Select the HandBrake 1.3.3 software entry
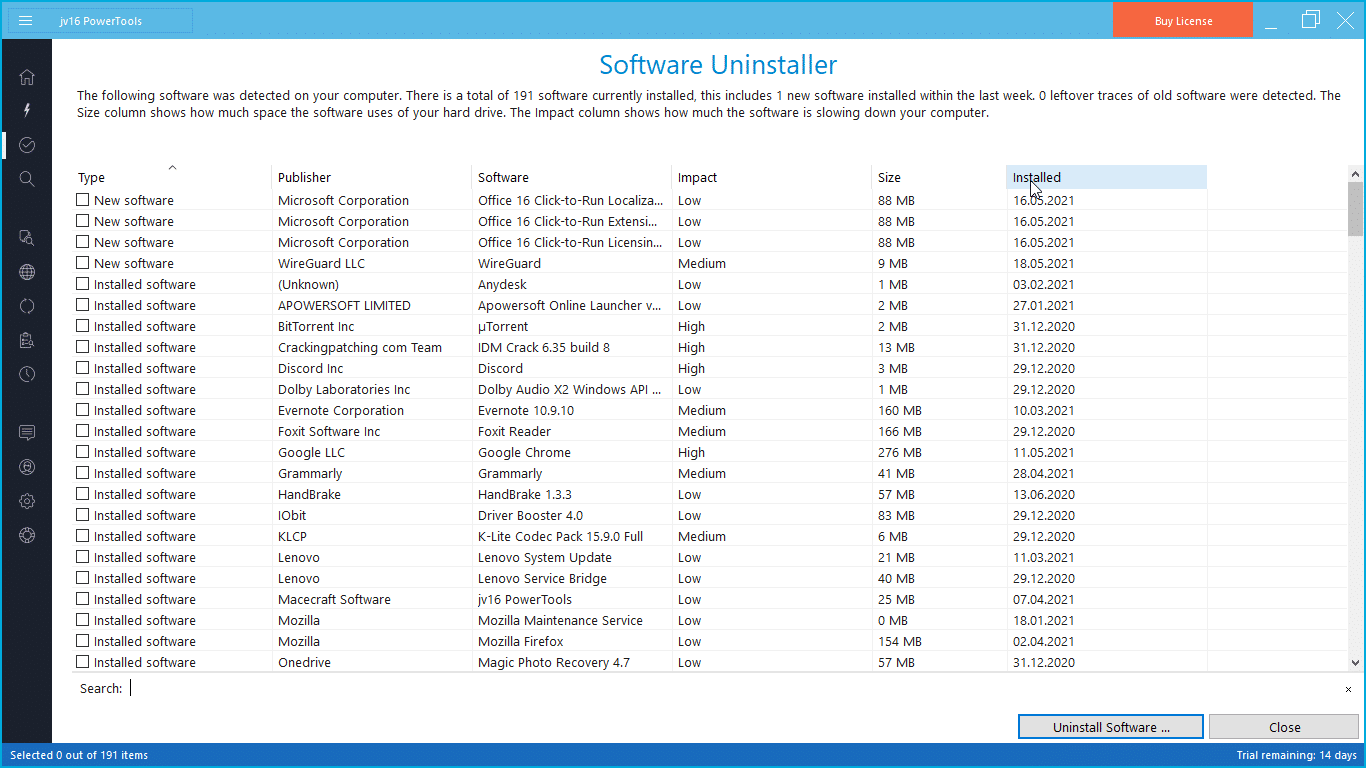This screenshot has height=768, width=1366. tap(525, 494)
